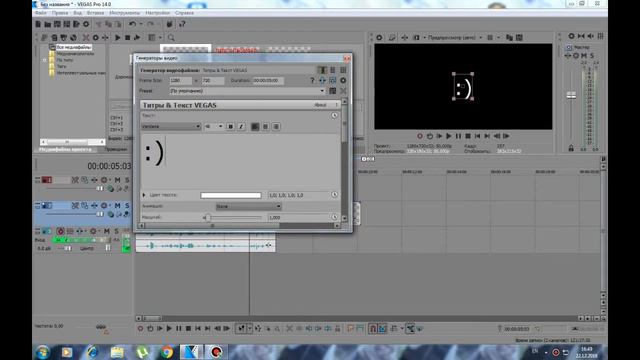The height and width of the screenshot is (360, 640).
Task: Create a new project from the main toolbar
Action: click(38, 24)
